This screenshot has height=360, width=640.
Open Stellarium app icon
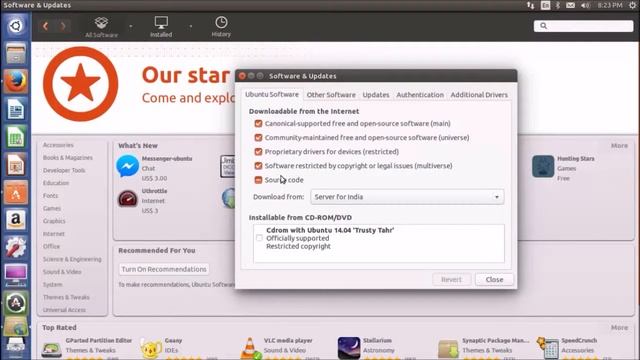[x=349, y=348]
